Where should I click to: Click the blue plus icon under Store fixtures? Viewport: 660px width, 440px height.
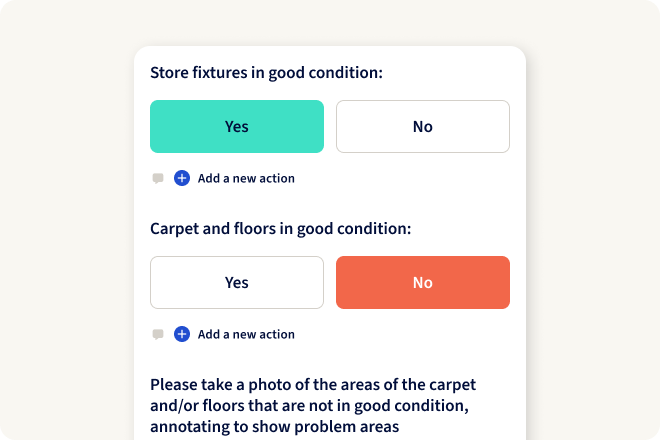(182, 178)
